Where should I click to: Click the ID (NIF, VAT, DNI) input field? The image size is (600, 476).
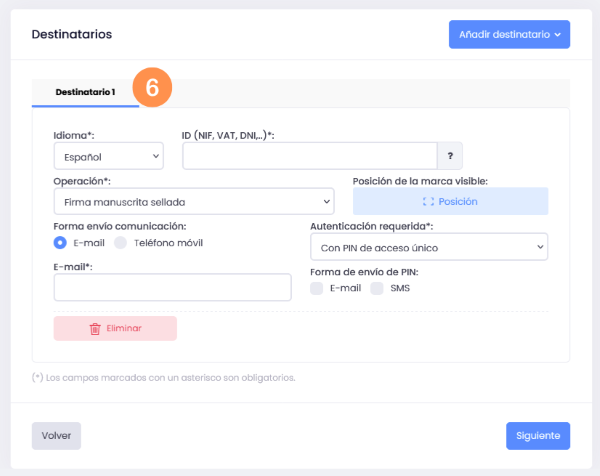click(x=310, y=156)
